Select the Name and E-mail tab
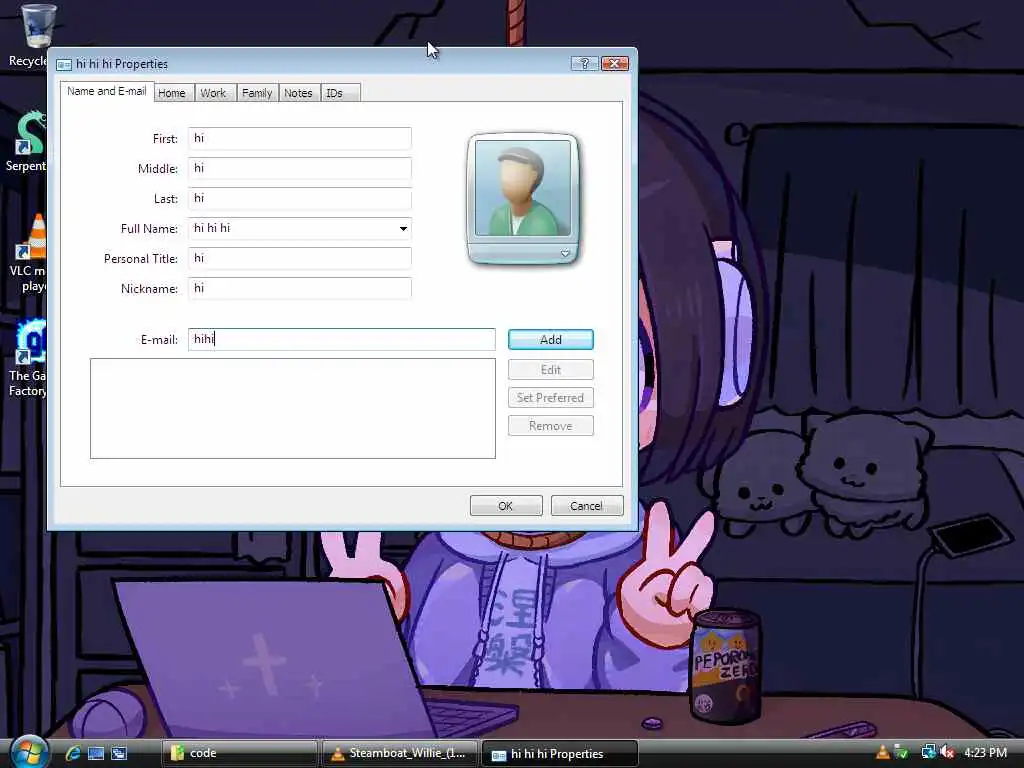 [x=106, y=91]
